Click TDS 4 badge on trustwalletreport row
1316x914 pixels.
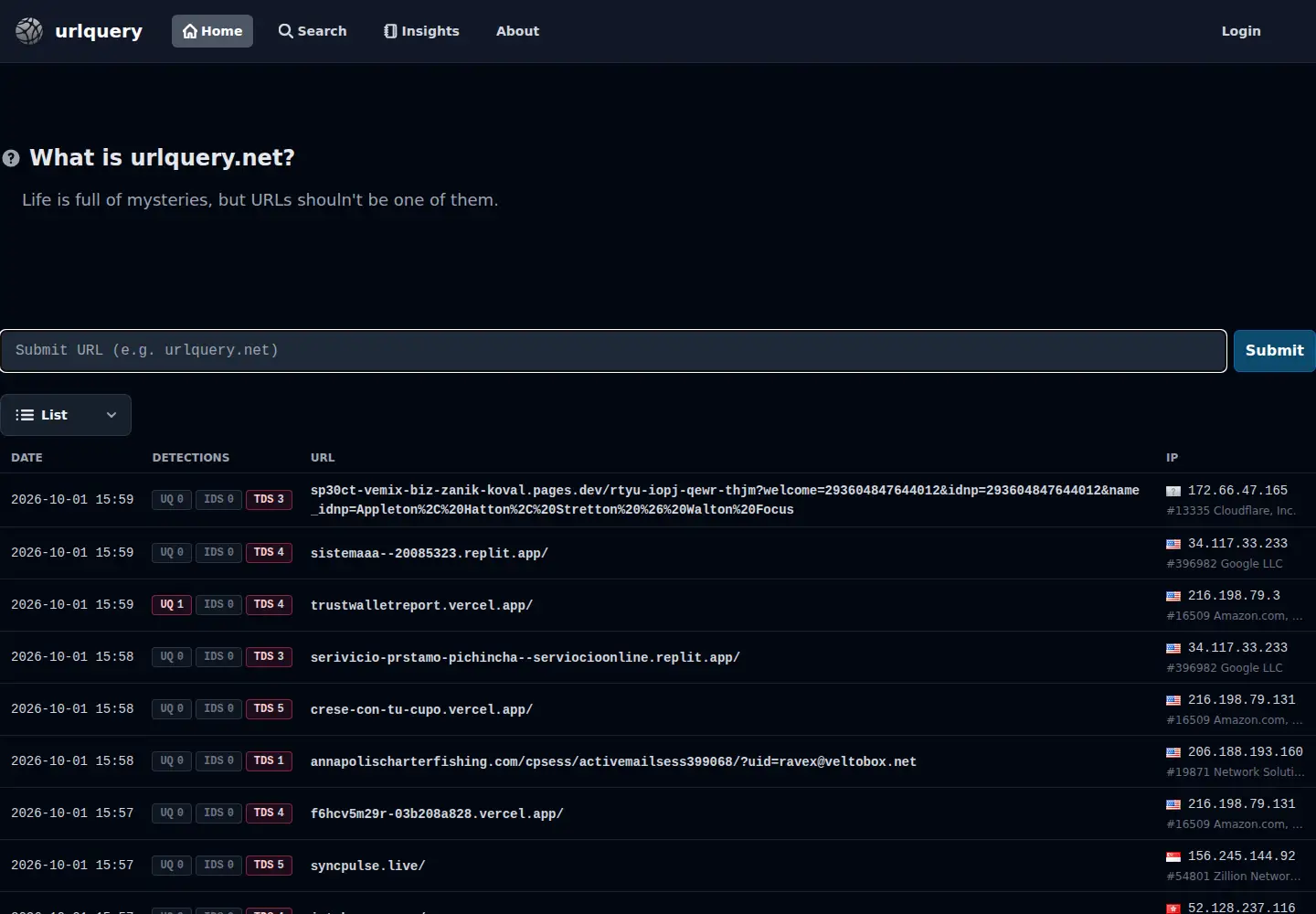coord(269,605)
